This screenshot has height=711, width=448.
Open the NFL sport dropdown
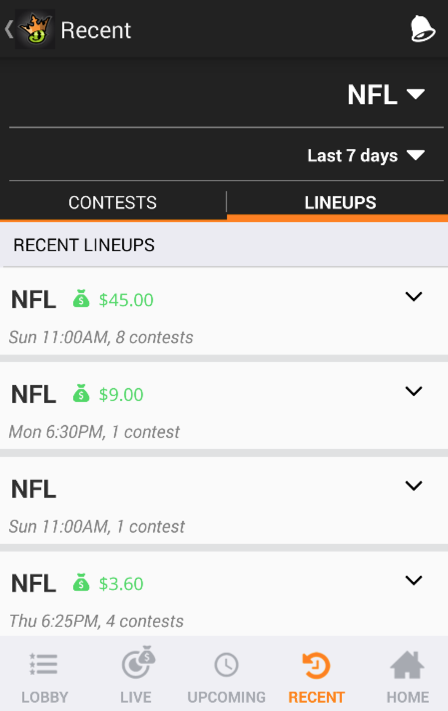pos(386,94)
